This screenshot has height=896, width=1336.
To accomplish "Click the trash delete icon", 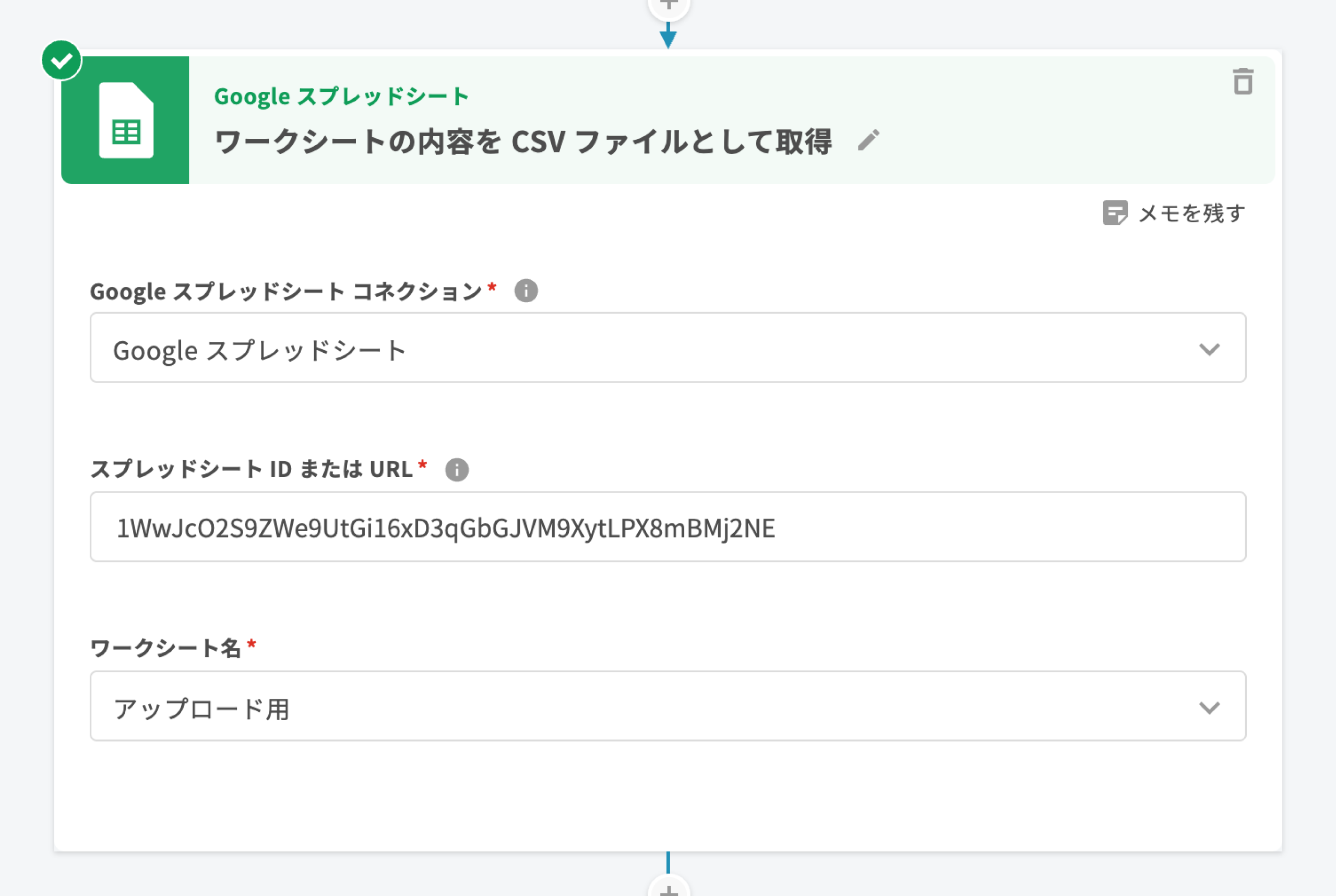I will pyautogui.click(x=1242, y=82).
